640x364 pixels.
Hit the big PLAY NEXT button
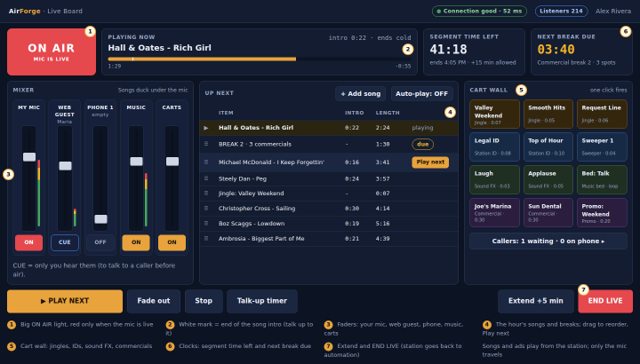click(x=65, y=301)
